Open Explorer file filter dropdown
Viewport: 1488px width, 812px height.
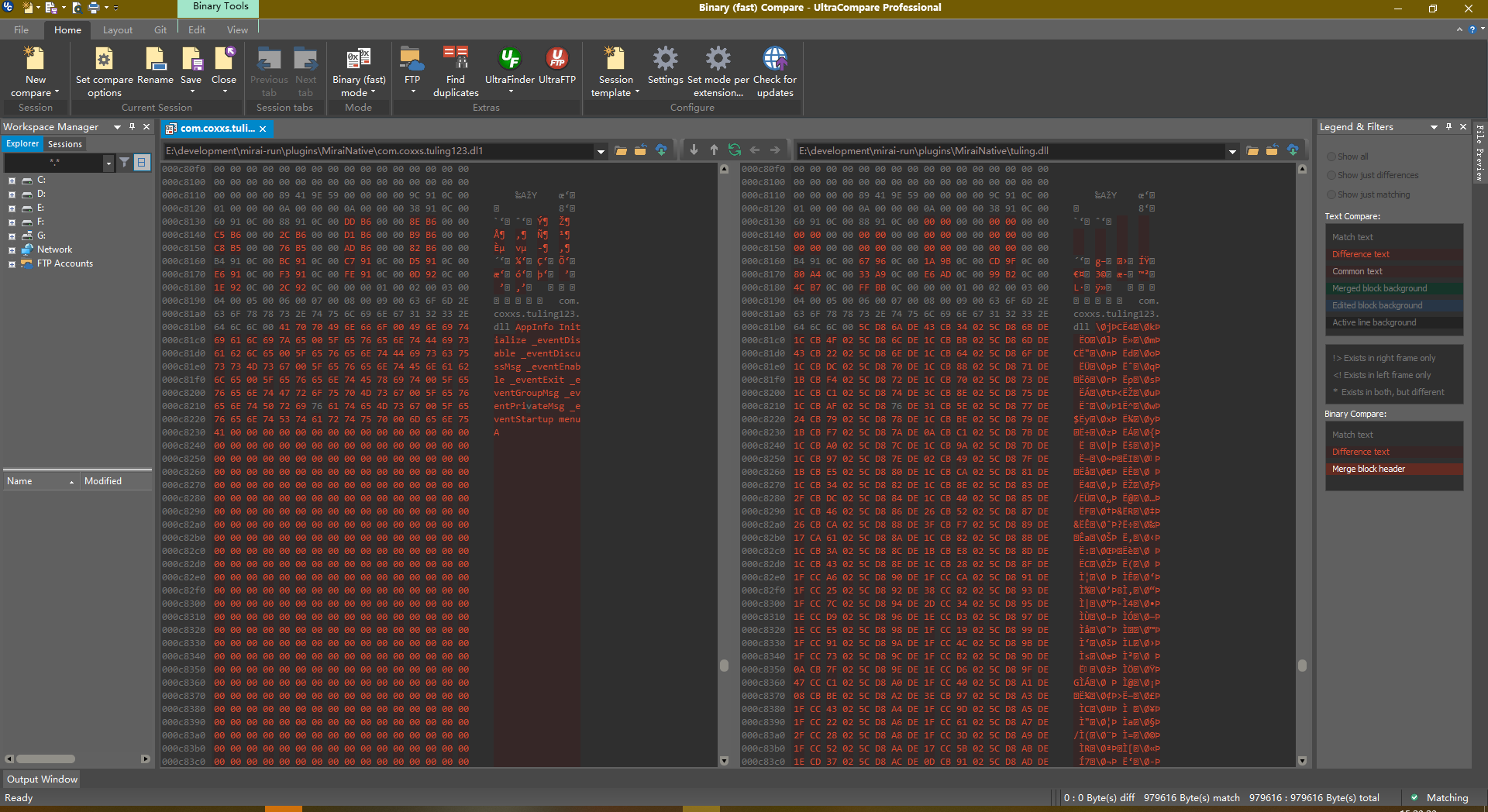click(x=108, y=163)
